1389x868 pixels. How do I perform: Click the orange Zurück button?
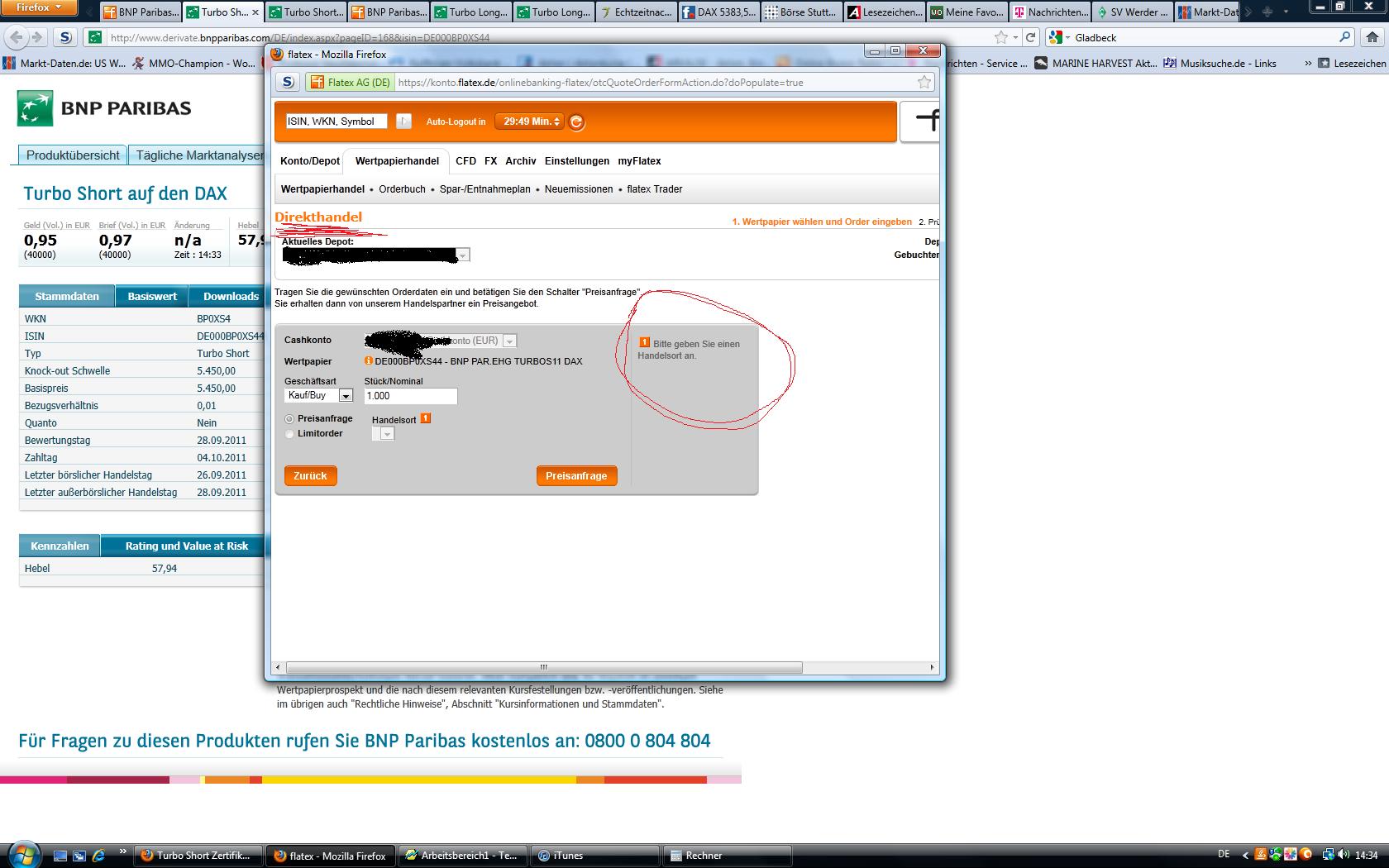click(311, 476)
